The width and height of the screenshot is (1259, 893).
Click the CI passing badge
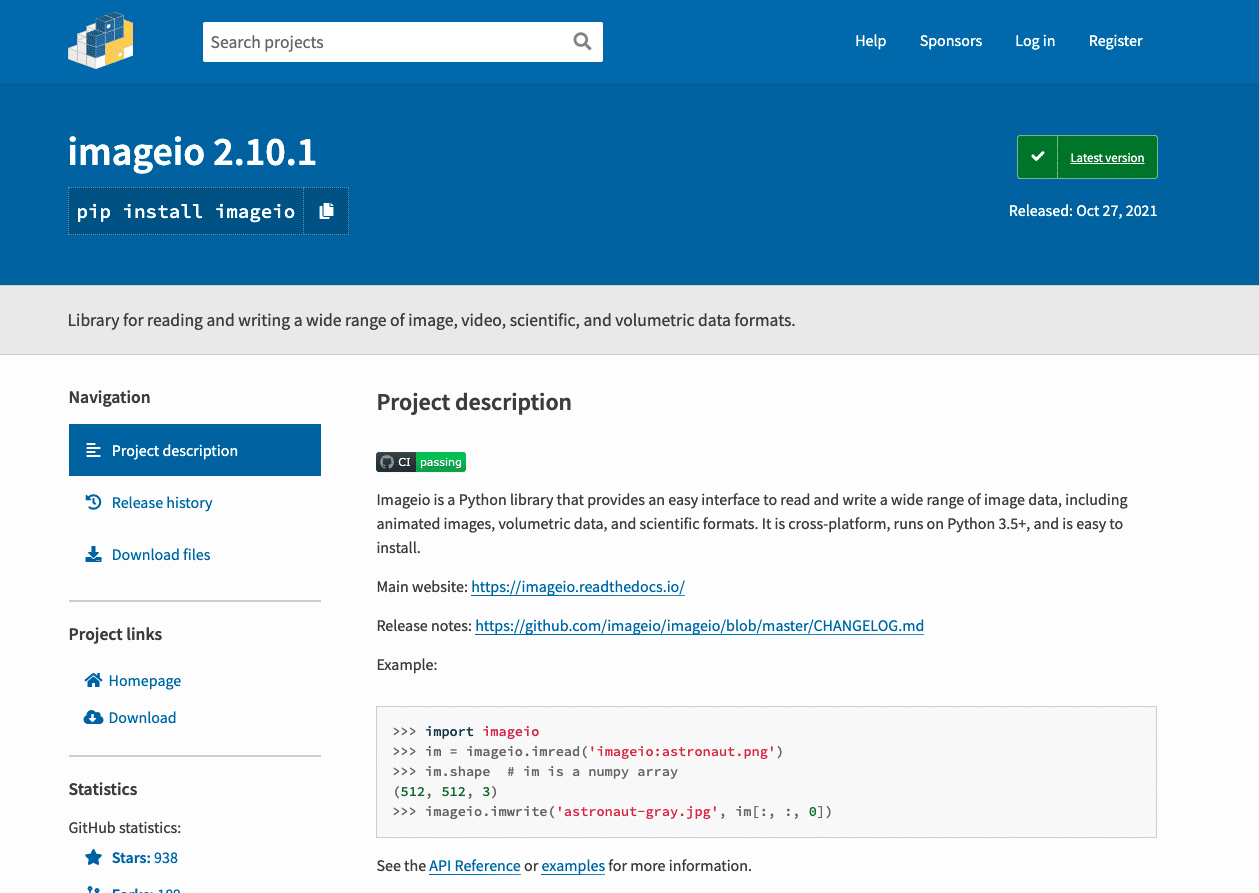pos(421,462)
